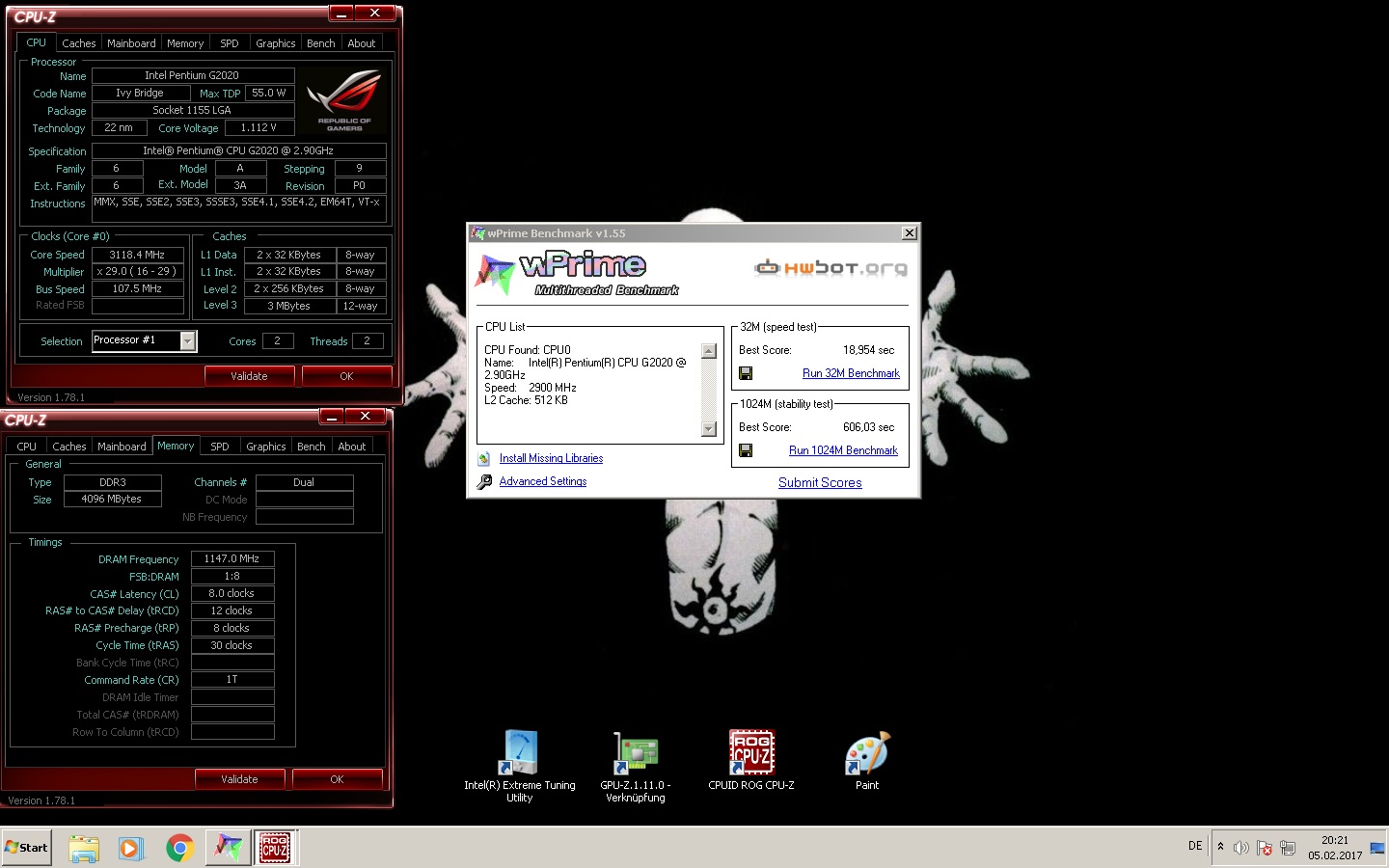Click the Core Voltage value 1.112 V

click(x=259, y=127)
